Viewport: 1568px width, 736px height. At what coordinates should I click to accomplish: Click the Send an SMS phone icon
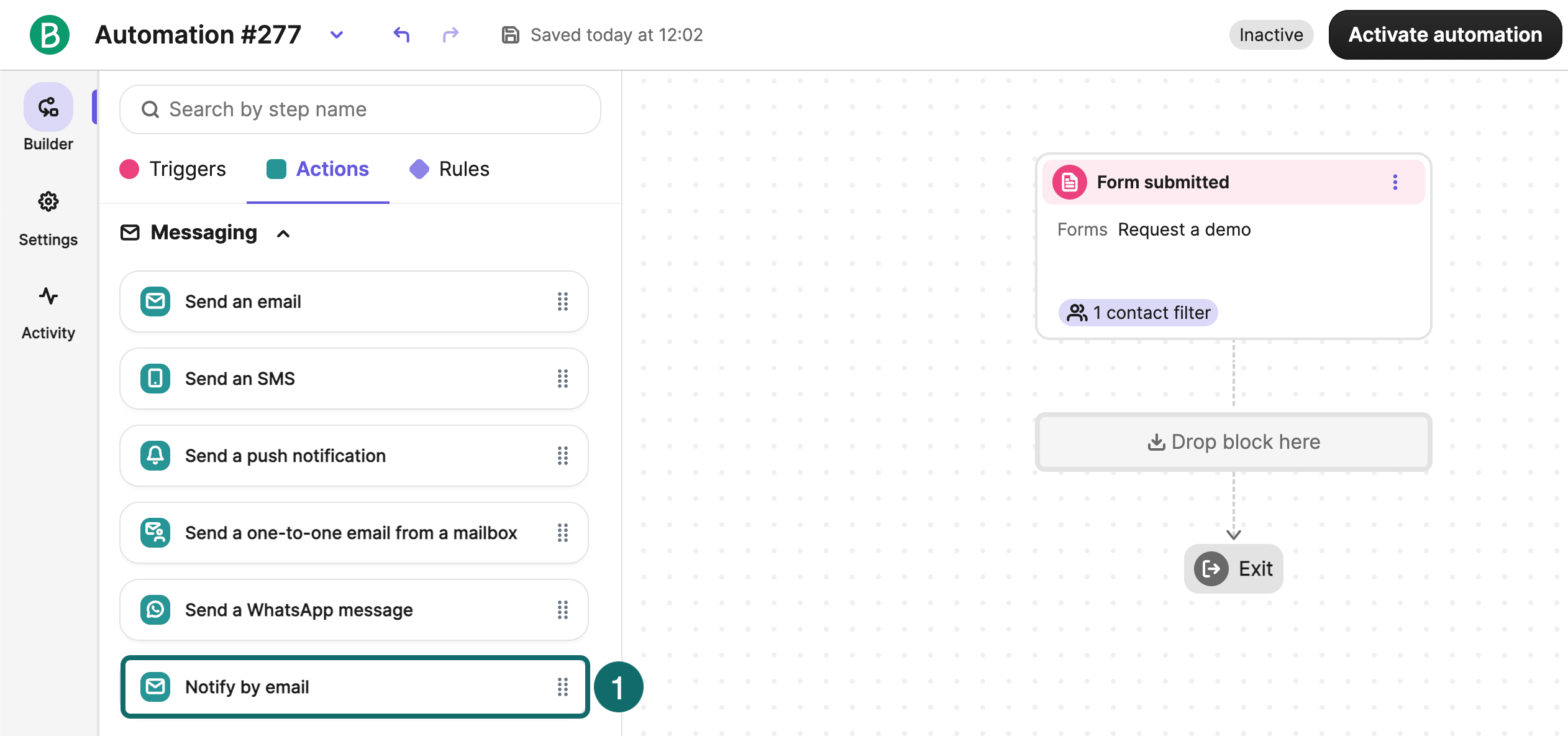coord(155,379)
